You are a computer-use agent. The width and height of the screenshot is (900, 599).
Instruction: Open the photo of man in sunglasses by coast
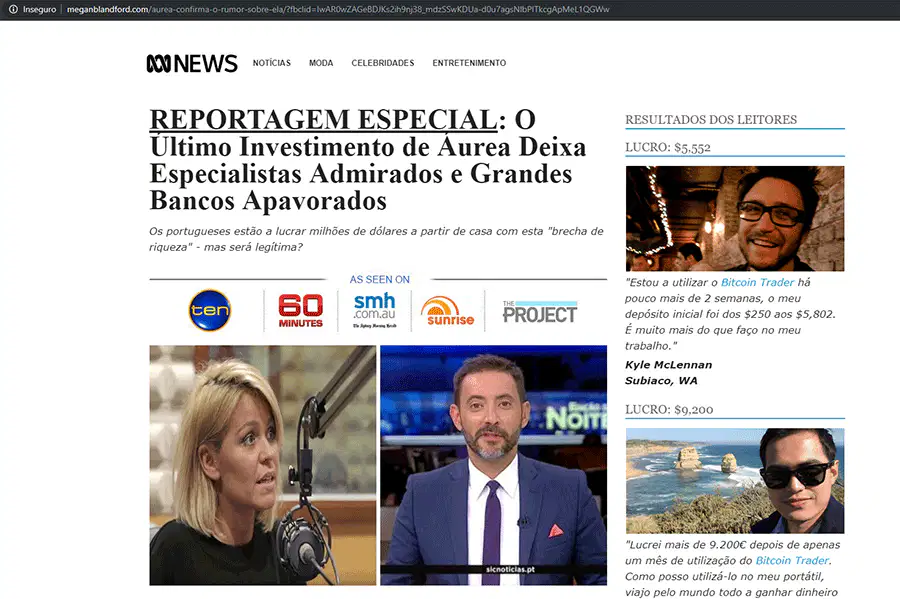pyautogui.click(x=735, y=481)
